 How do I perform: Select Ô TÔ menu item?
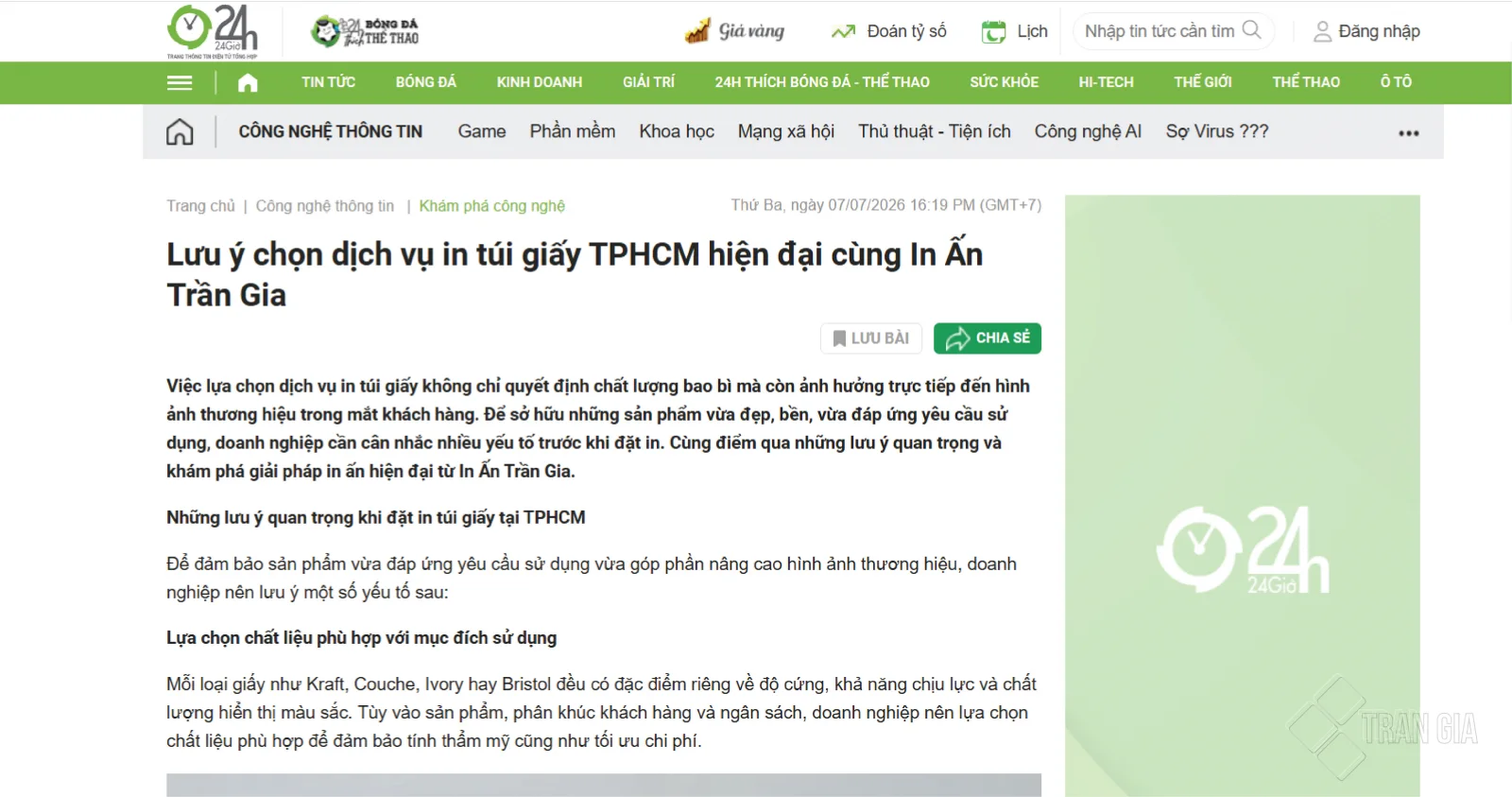click(1396, 82)
